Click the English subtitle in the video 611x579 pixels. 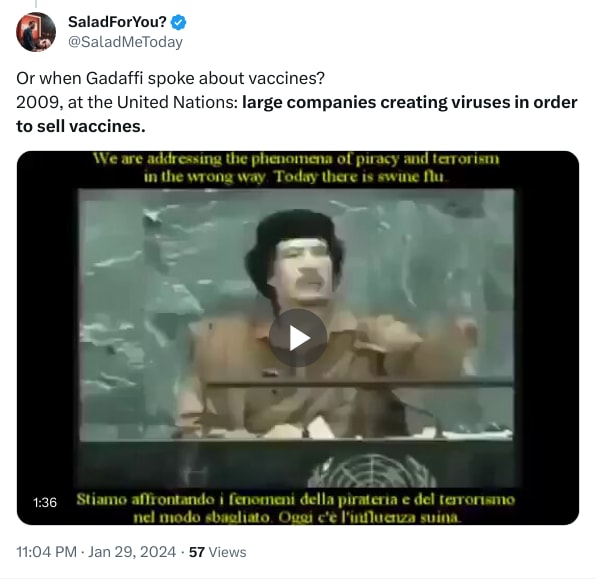pos(296,168)
